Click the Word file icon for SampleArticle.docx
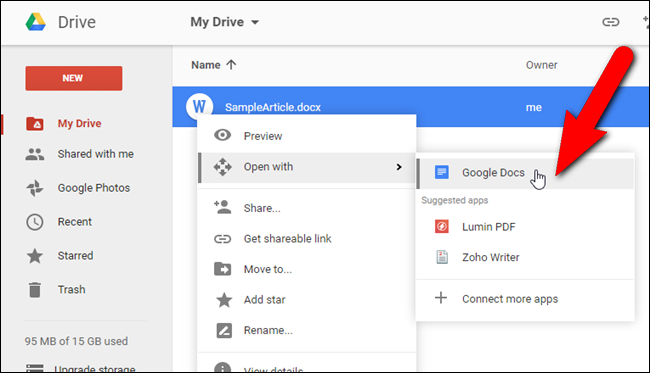Screen dimensions: 650x373 (x=199, y=107)
